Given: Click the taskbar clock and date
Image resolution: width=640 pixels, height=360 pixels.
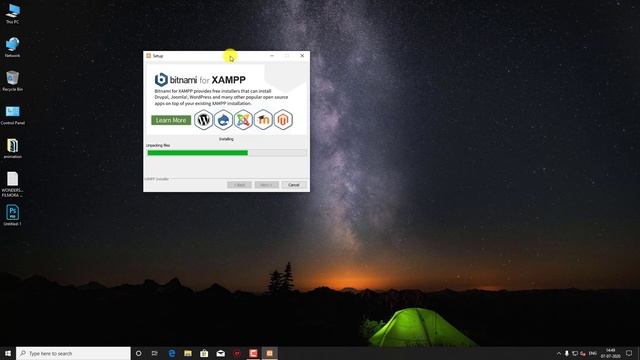Looking at the screenshot, I should (611, 353).
